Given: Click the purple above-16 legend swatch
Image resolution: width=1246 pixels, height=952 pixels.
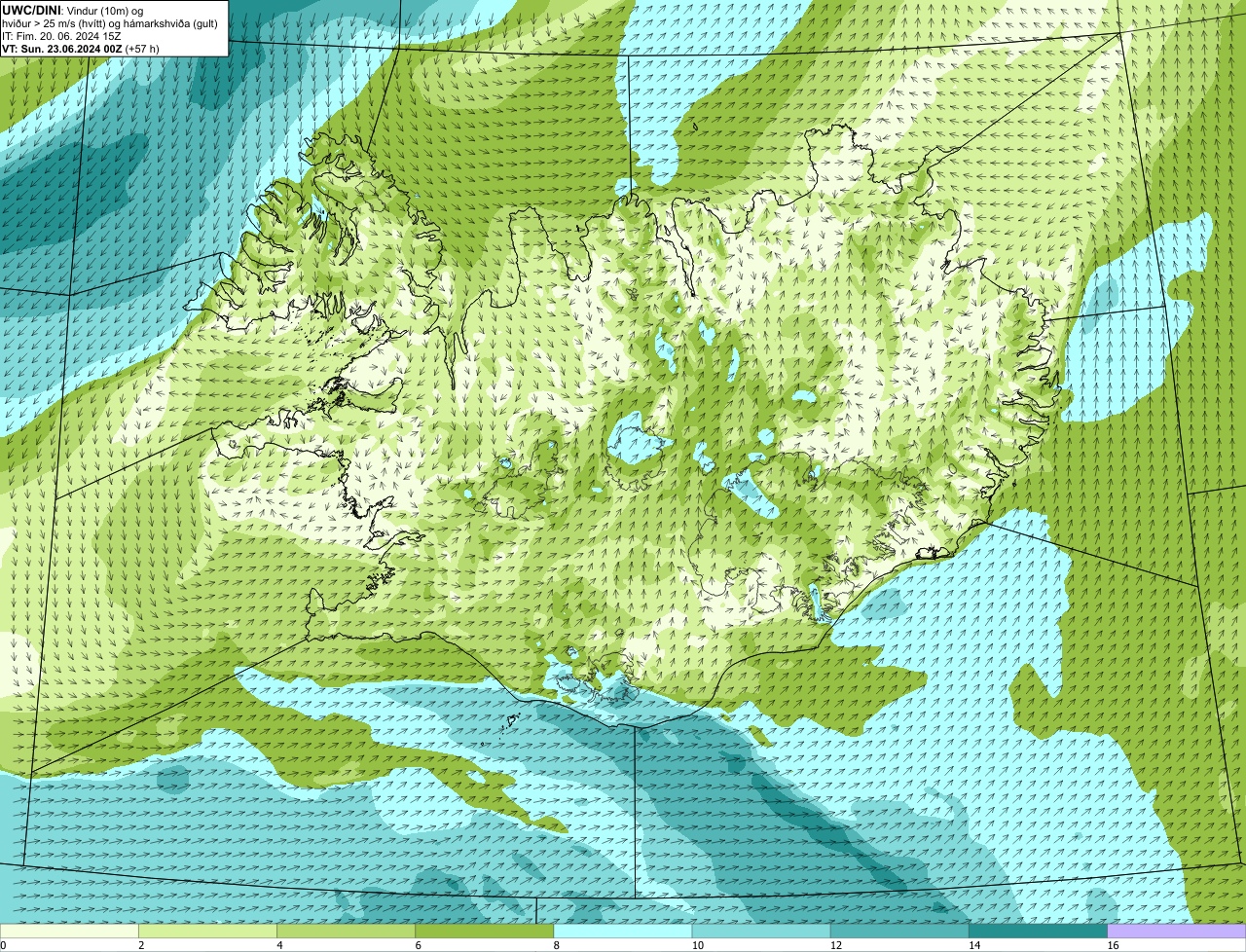Looking at the screenshot, I should click(1177, 931).
